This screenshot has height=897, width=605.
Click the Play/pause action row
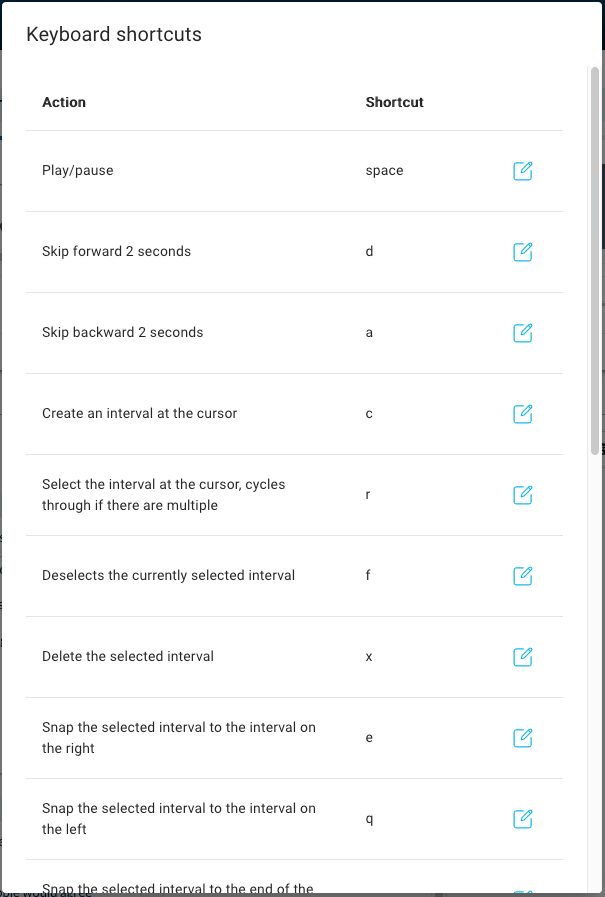(x=78, y=171)
